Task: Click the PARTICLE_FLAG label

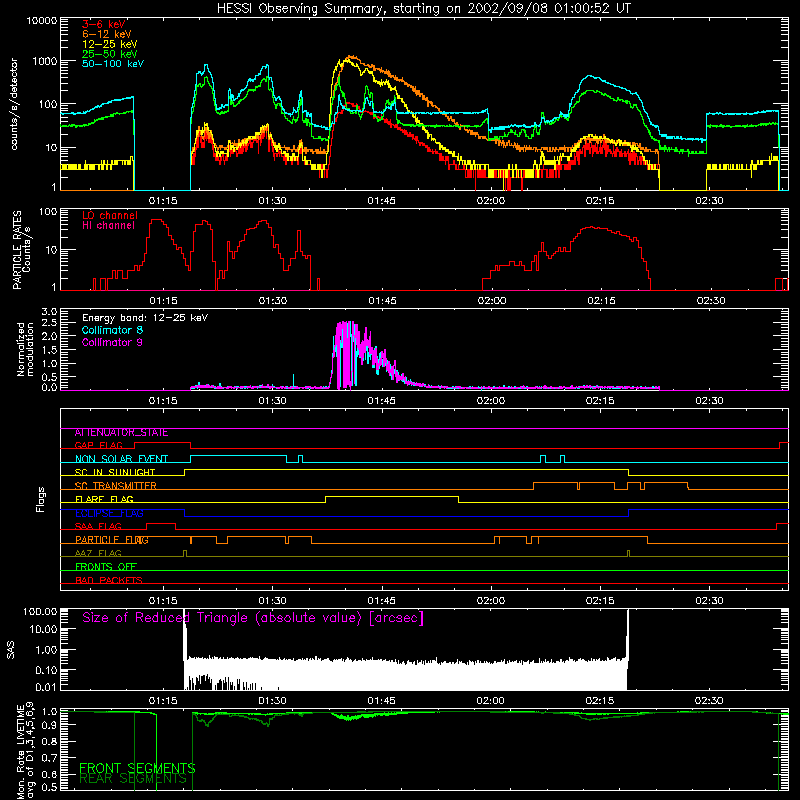Action: coord(112,540)
